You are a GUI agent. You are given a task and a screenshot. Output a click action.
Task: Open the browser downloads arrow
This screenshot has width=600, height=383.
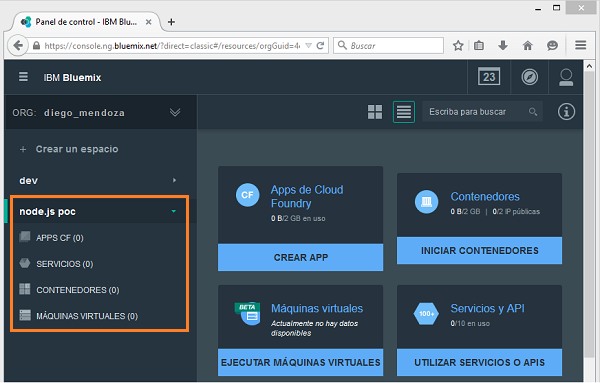pos(503,46)
